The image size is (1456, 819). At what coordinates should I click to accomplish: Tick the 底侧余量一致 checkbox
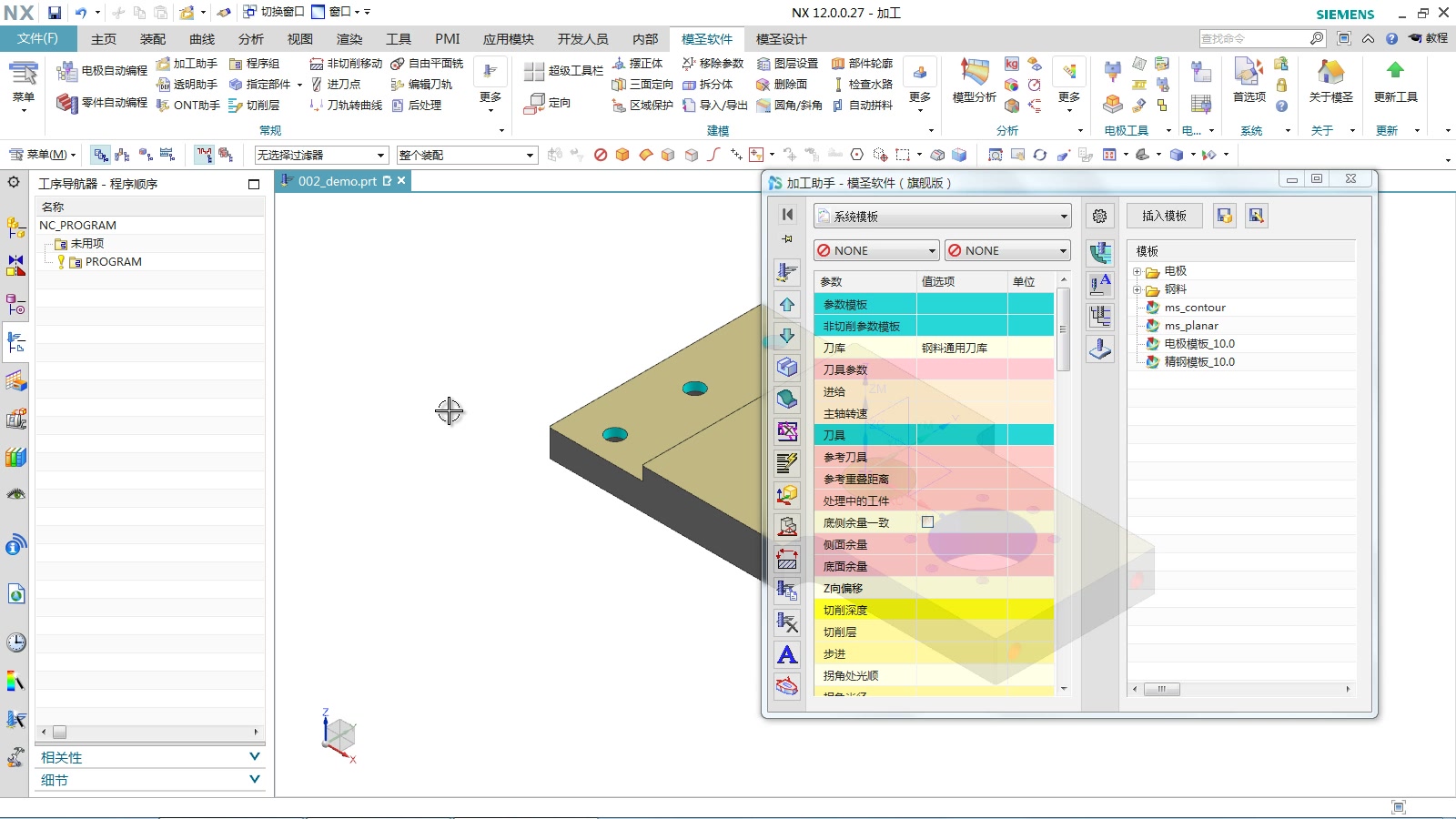click(927, 522)
